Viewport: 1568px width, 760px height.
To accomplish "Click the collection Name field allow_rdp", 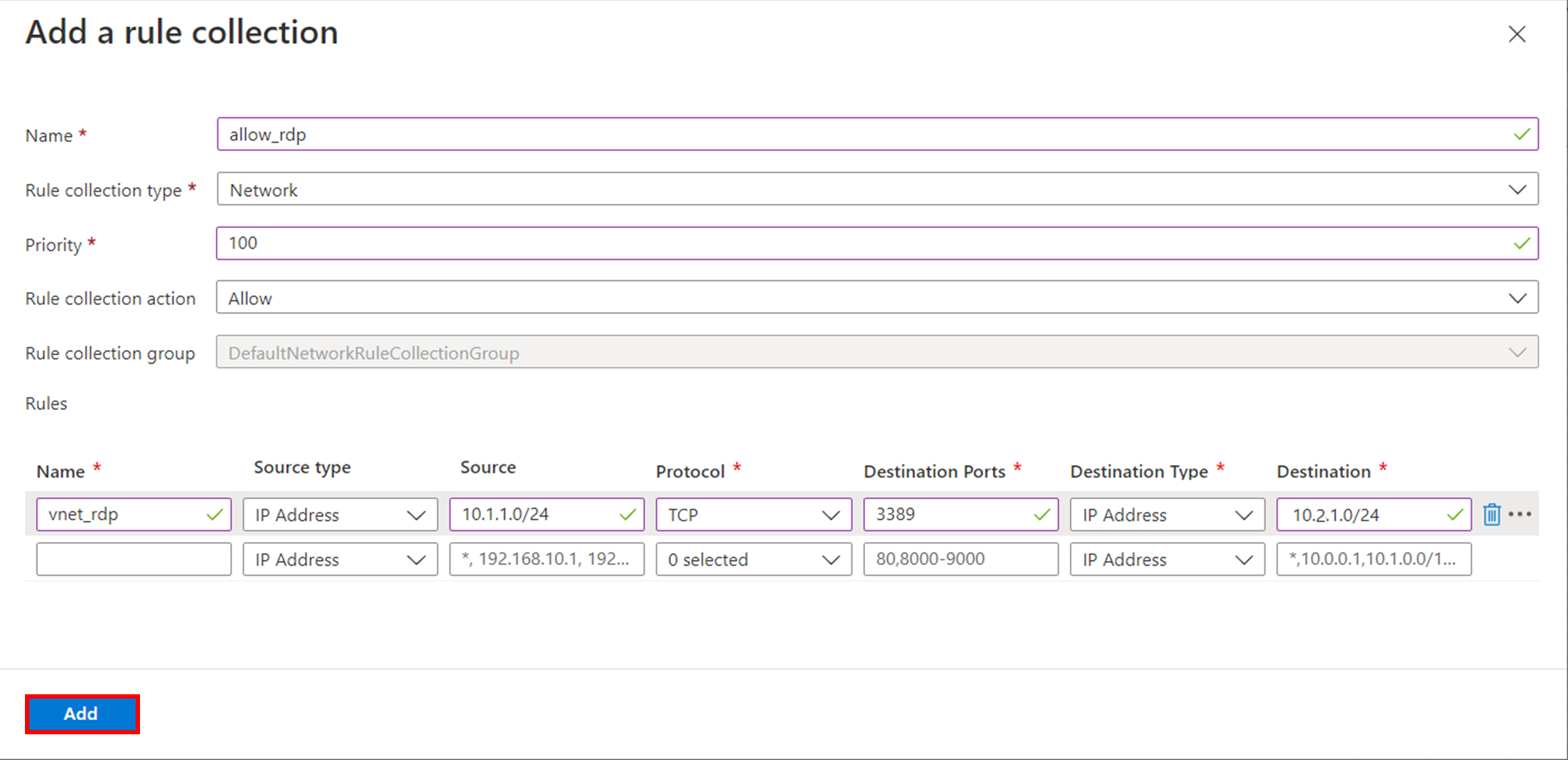I will pyautogui.click(x=877, y=134).
